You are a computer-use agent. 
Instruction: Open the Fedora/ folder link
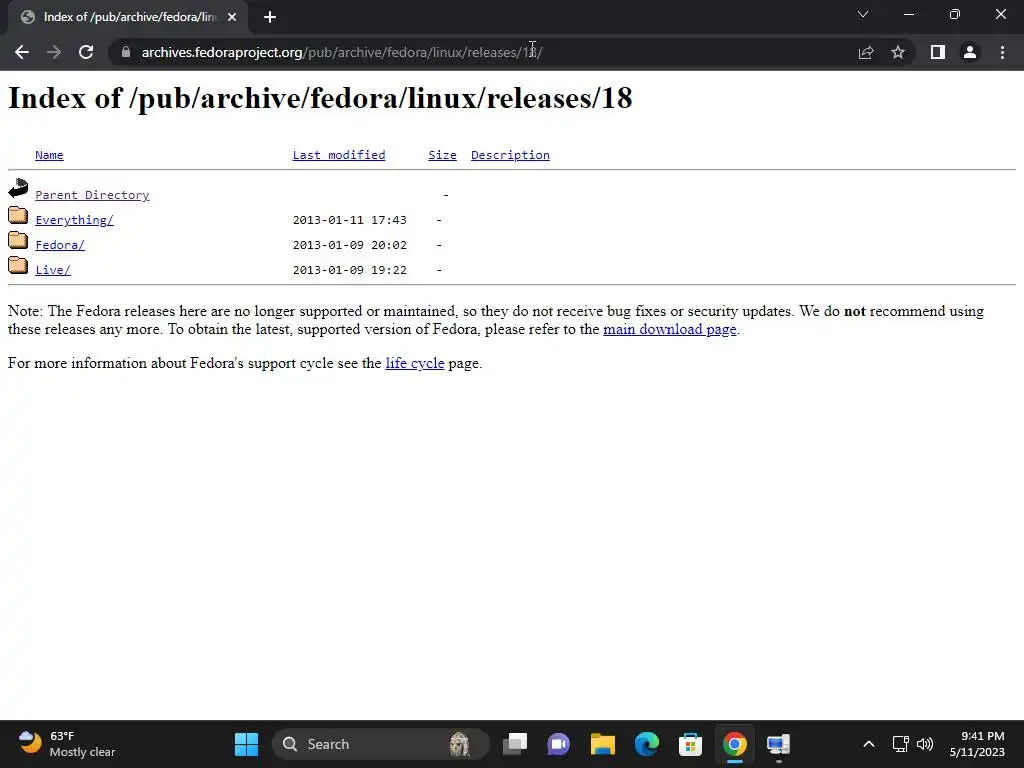coord(60,245)
